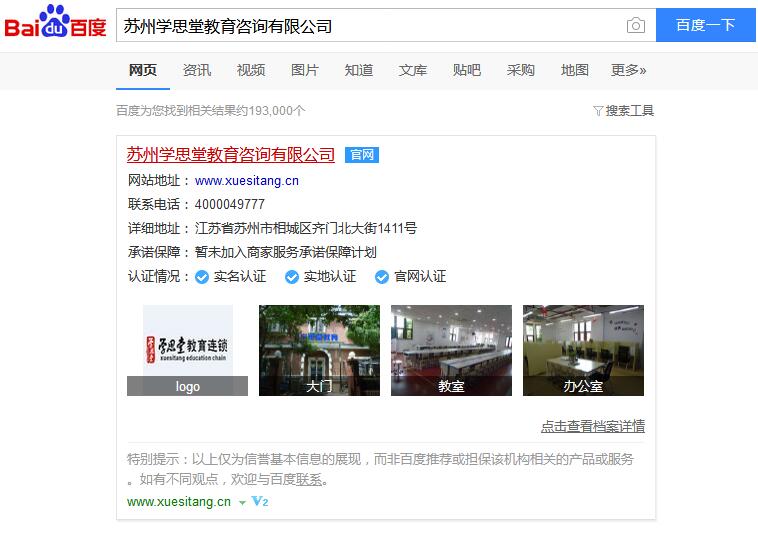Open the www.xuesitang.cn website address link
Screen dimensions: 758x534
pyautogui.click(x=247, y=181)
